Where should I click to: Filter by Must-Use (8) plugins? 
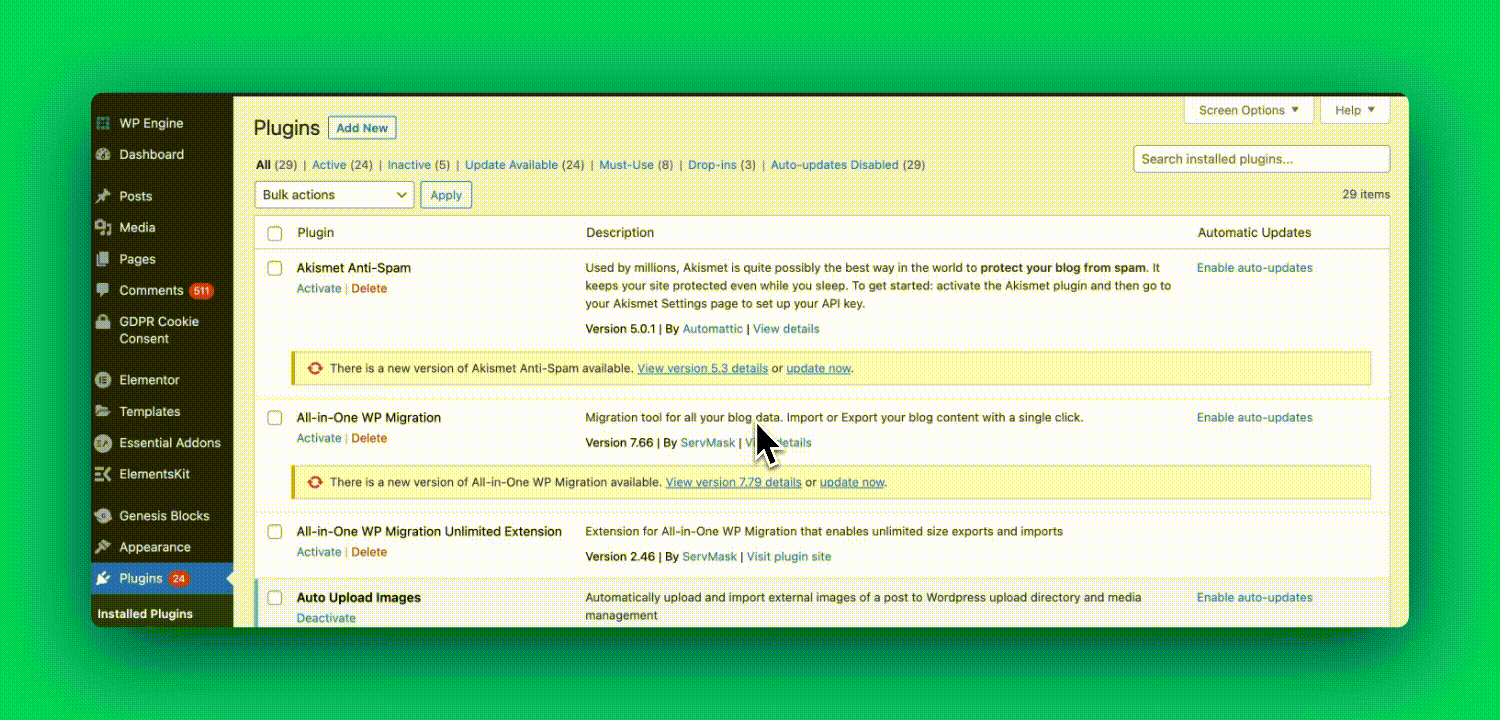(636, 165)
